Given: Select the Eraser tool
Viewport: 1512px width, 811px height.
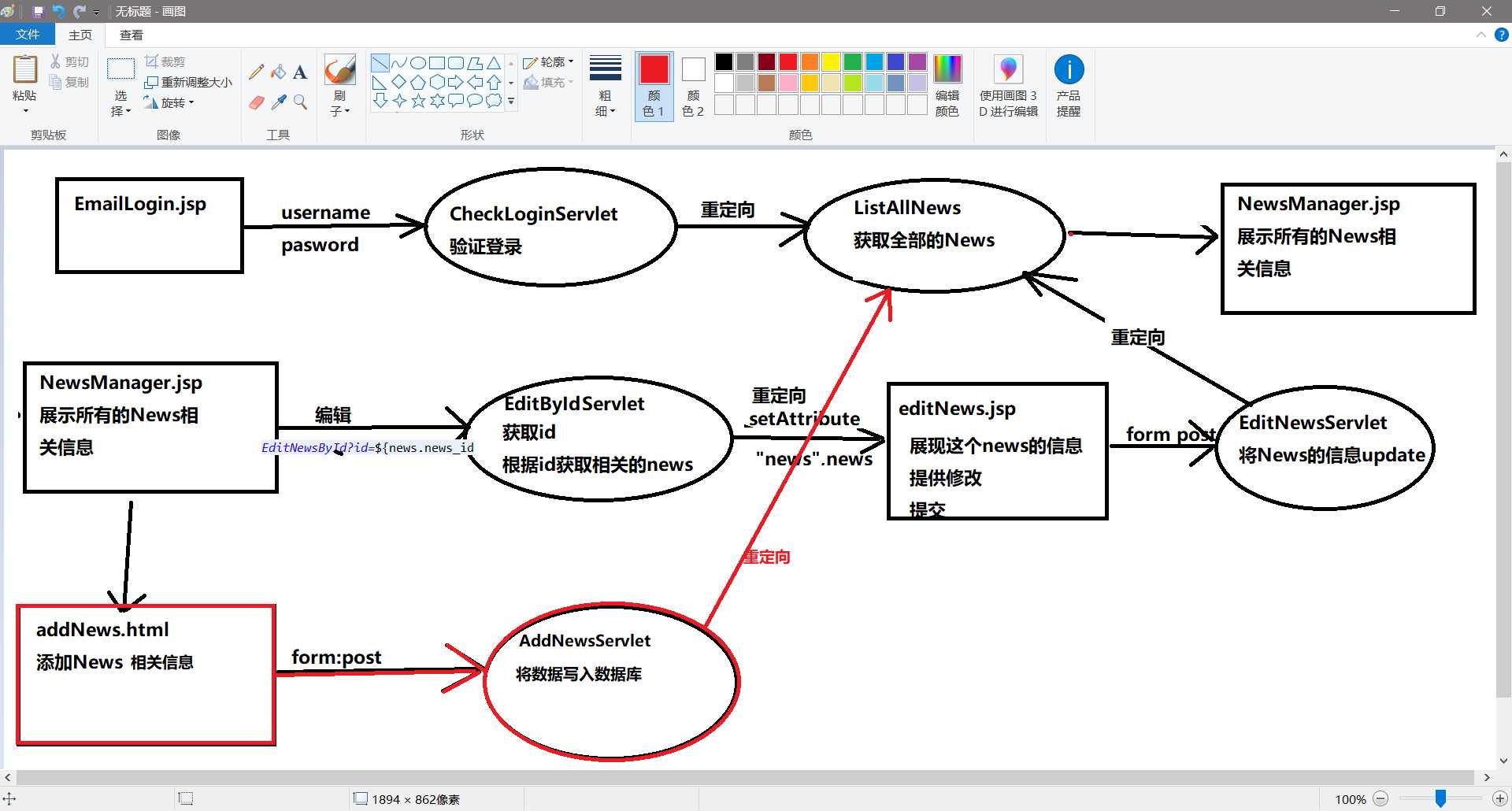Looking at the screenshot, I should point(256,102).
